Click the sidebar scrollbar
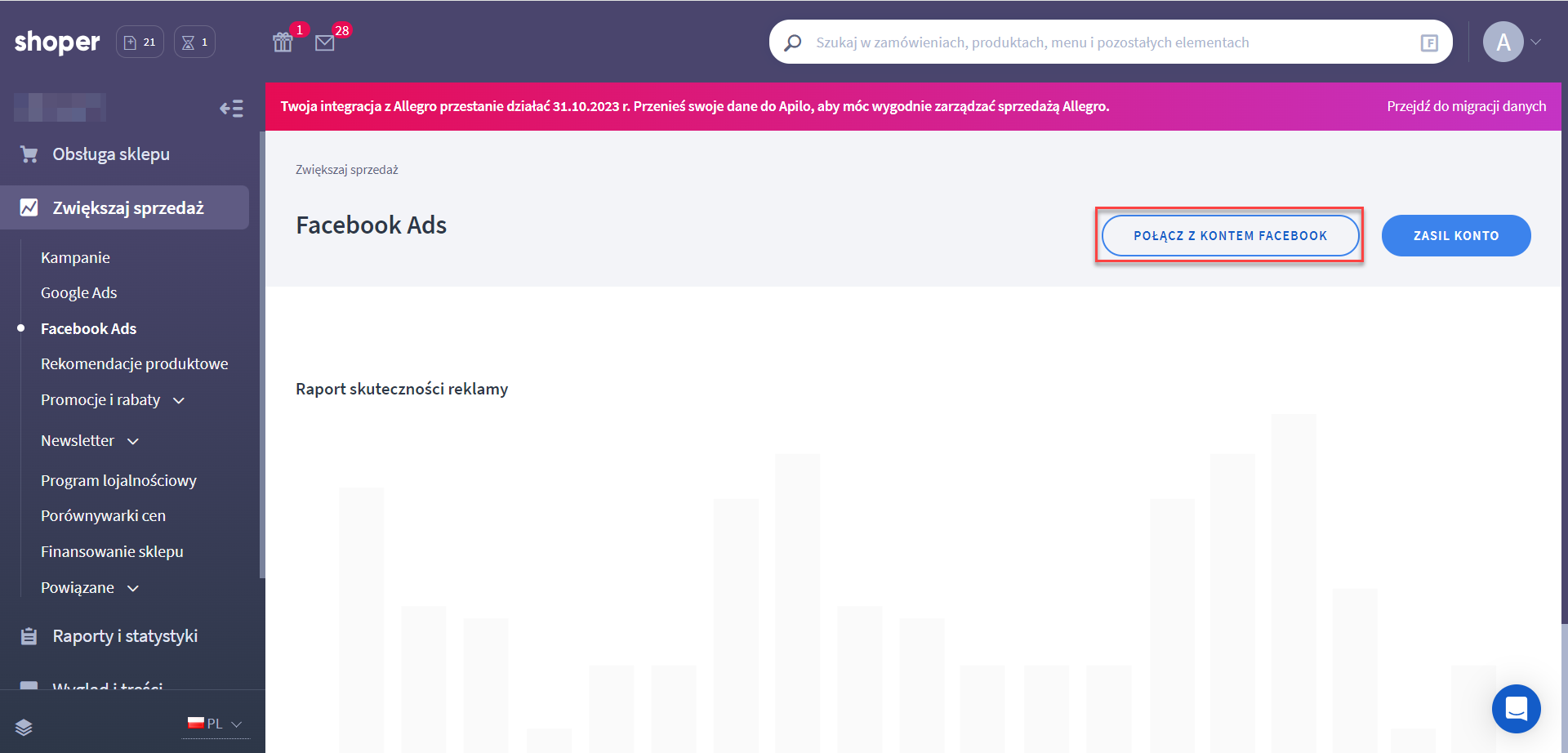The height and width of the screenshot is (753, 1568). pyautogui.click(x=262, y=355)
